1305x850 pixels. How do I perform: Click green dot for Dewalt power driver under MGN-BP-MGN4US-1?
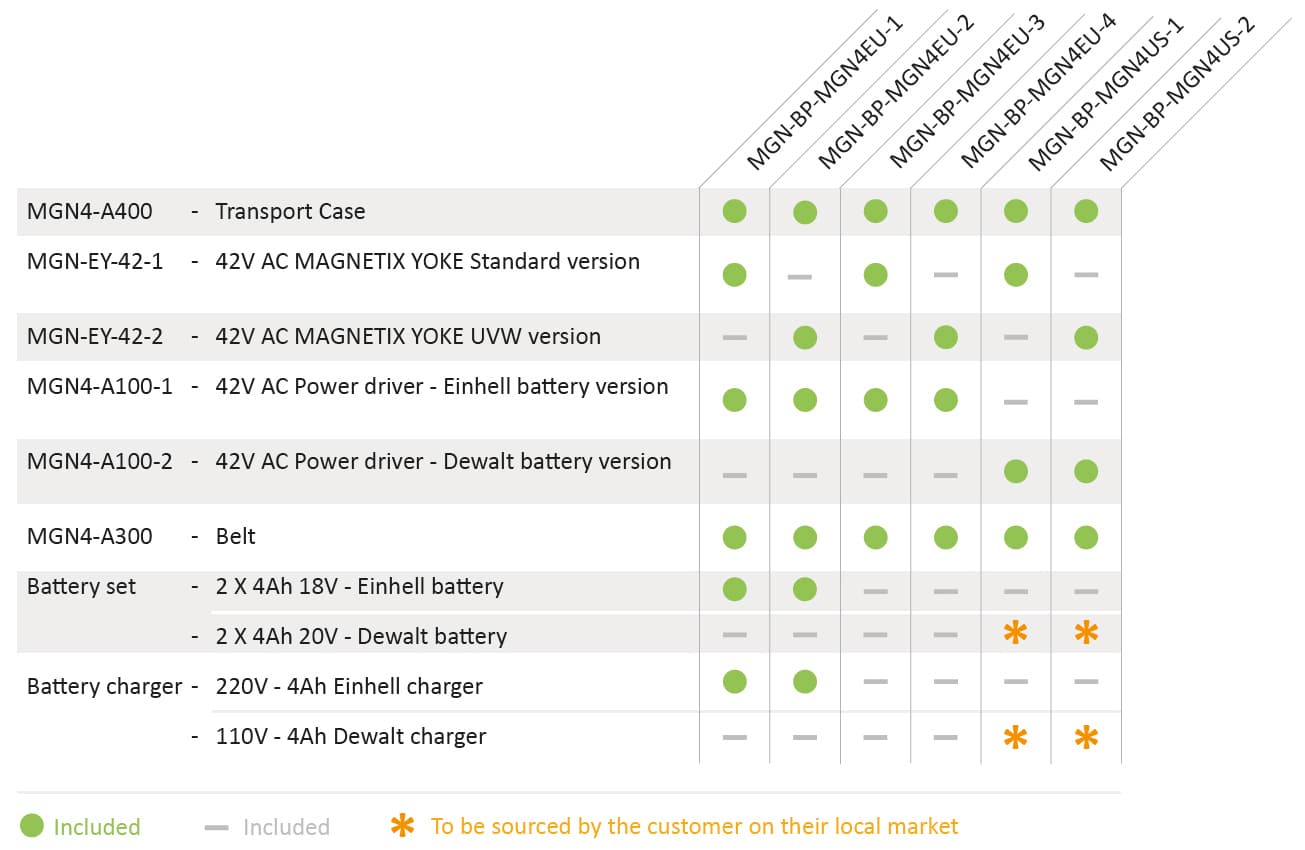click(1015, 471)
